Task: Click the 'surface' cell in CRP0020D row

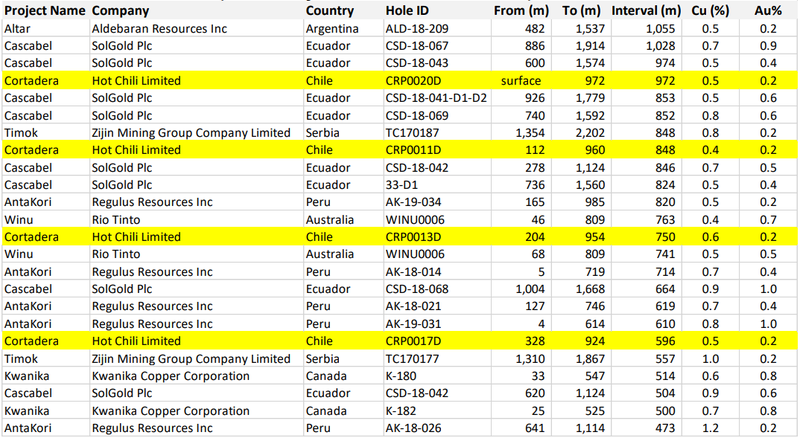Action: click(521, 81)
